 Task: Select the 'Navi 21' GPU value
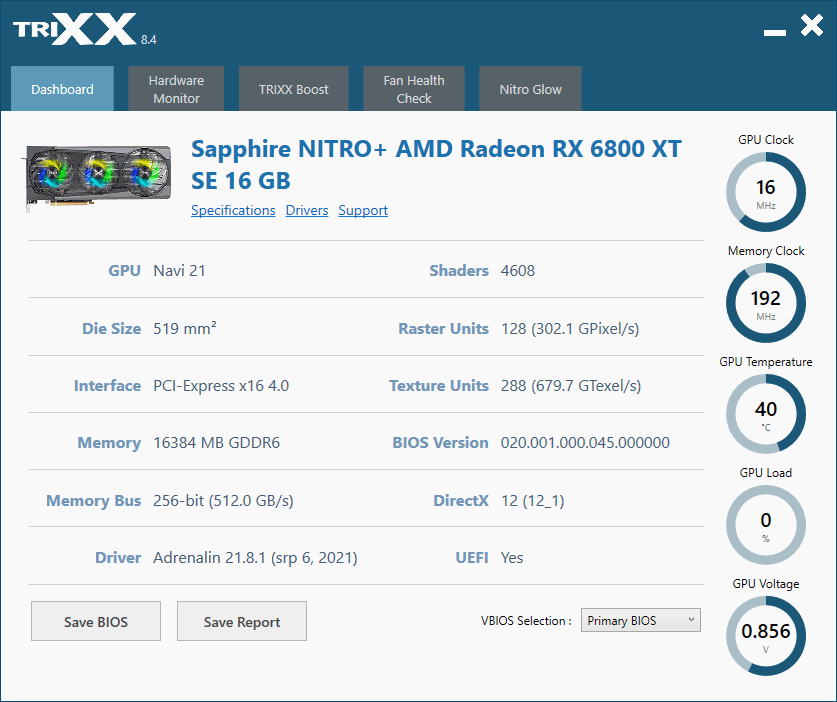point(179,271)
